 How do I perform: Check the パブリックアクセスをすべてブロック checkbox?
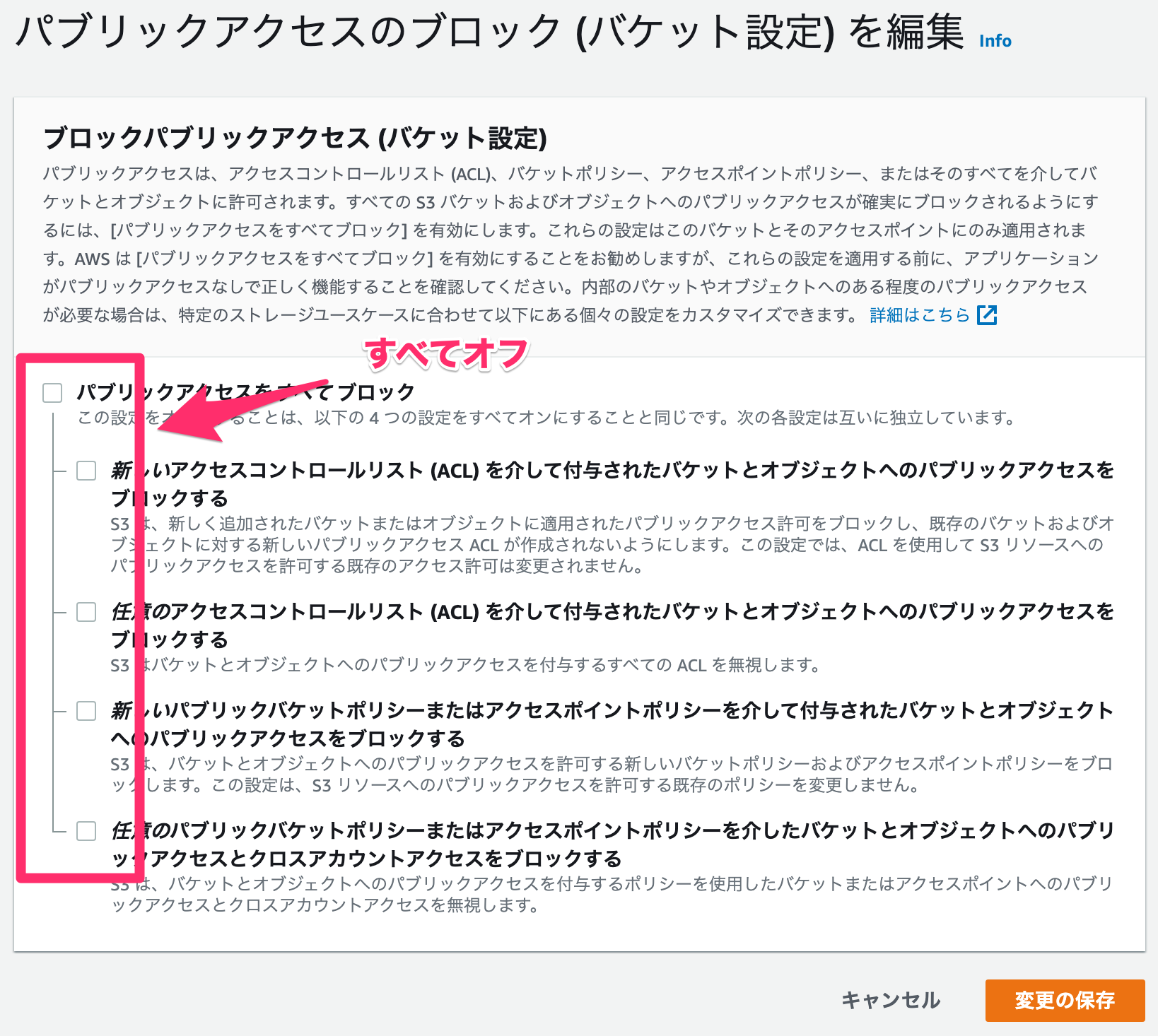(x=52, y=393)
